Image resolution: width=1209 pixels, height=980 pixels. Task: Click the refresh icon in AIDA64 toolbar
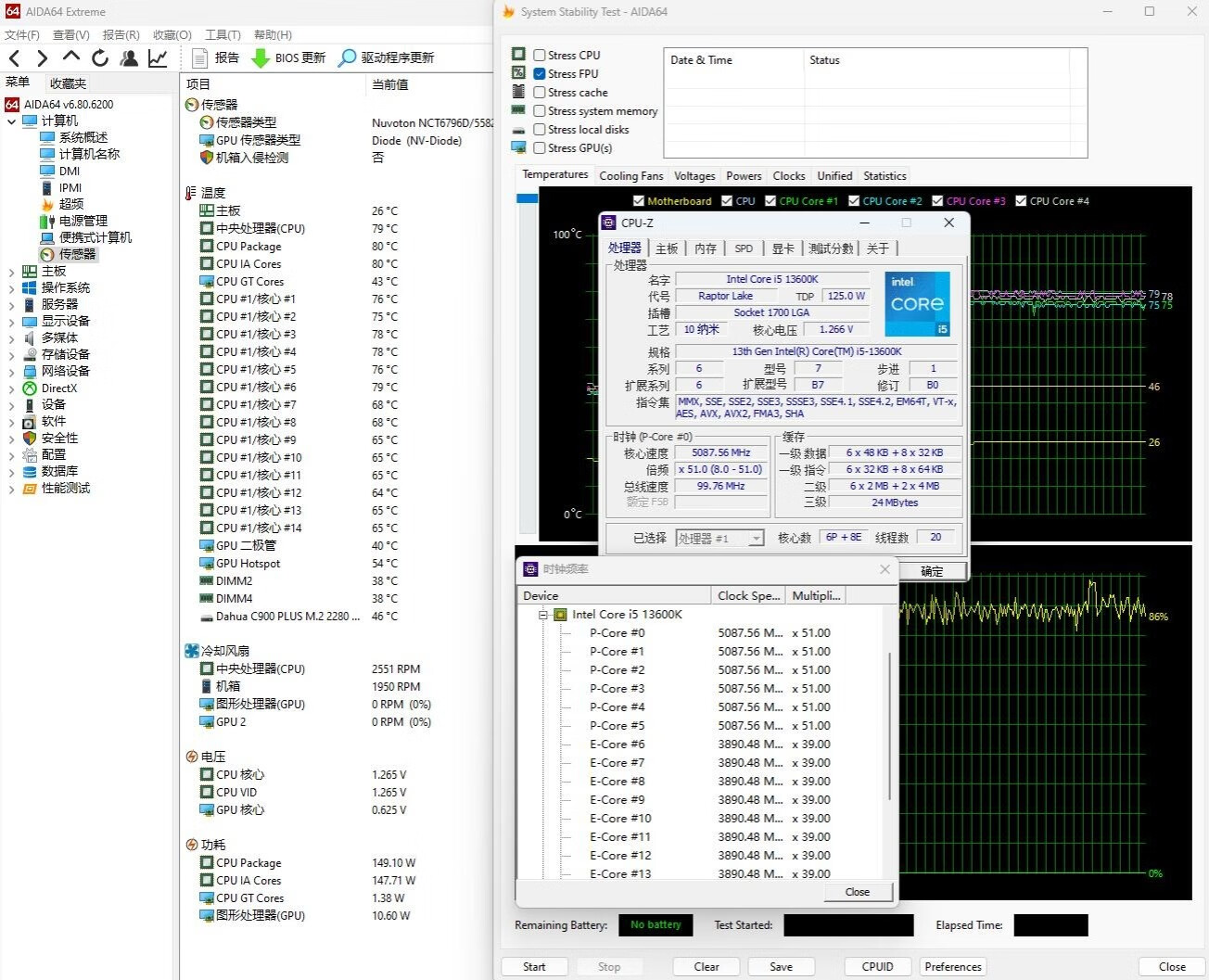(x=100, y=58)
